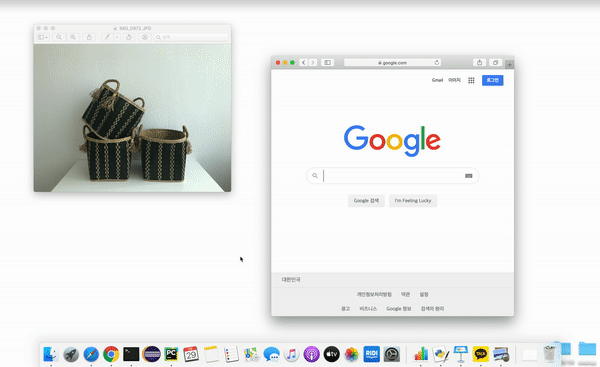Open Keynote from the Dock
The width and height of the screenshot is (600, 367).
tap(461, 354)
